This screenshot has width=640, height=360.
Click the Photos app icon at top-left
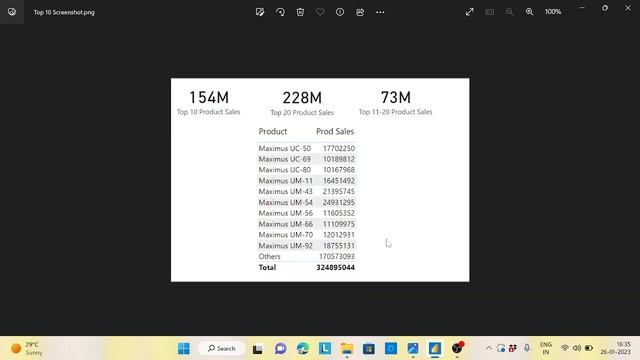click(12, 12)
